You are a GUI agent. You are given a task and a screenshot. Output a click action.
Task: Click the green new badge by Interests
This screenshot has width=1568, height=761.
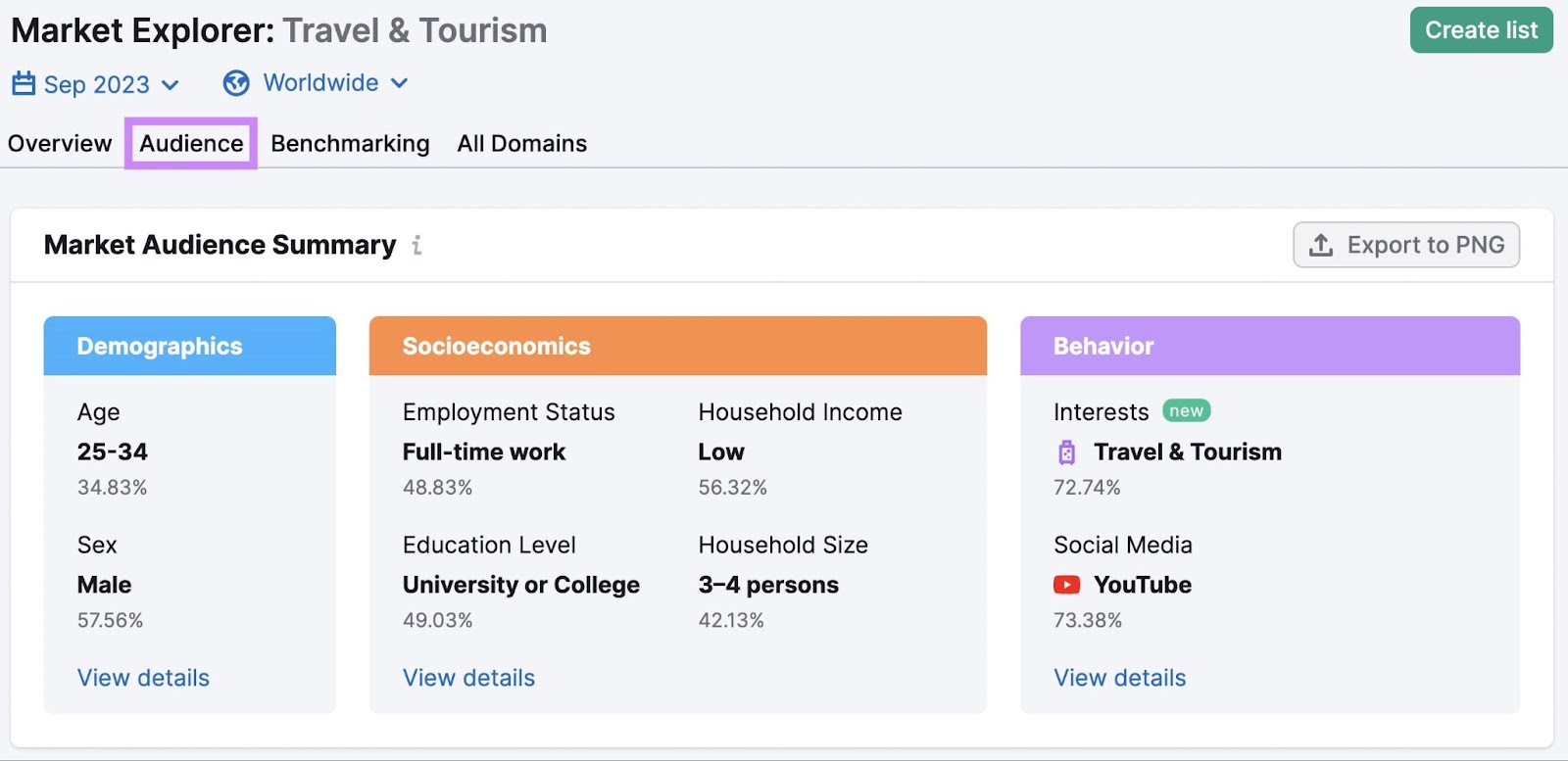1186,411
